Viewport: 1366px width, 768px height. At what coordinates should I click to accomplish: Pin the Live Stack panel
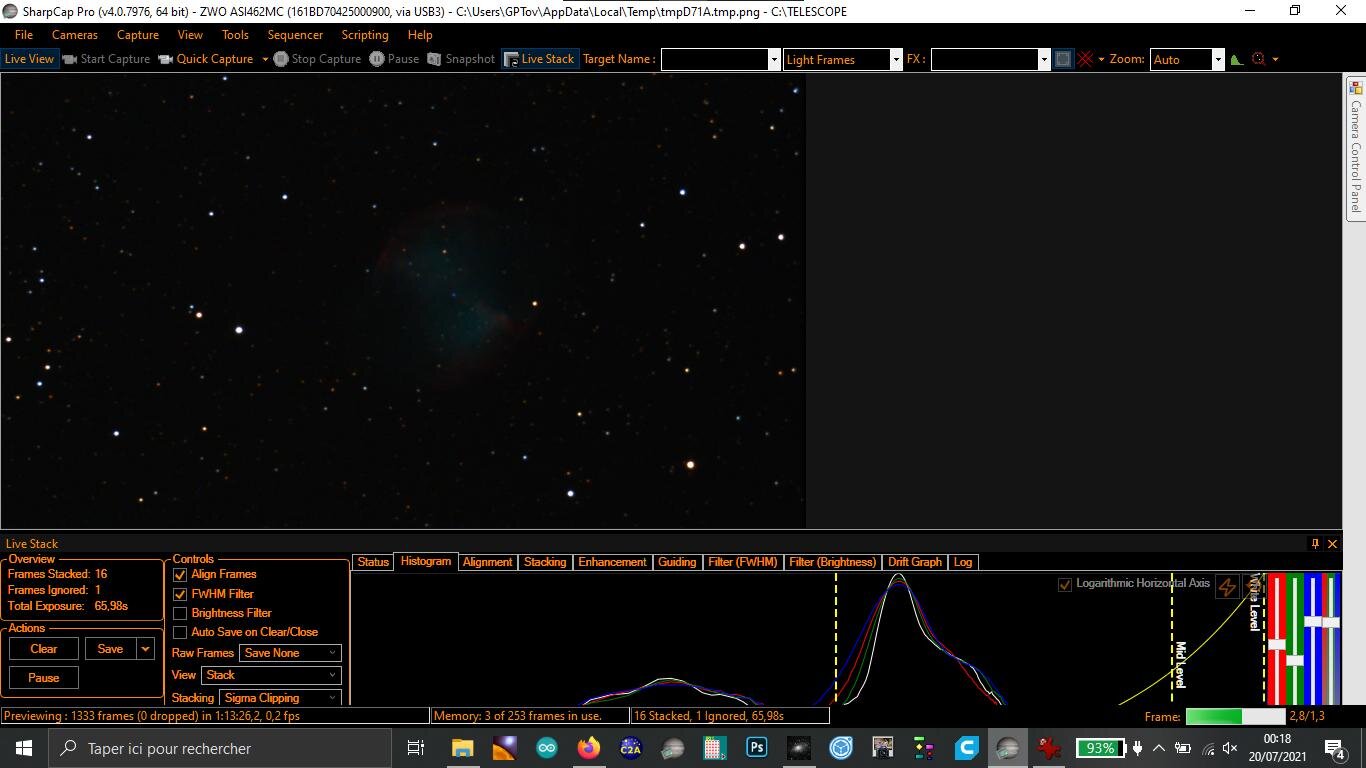pos(1315,544)
